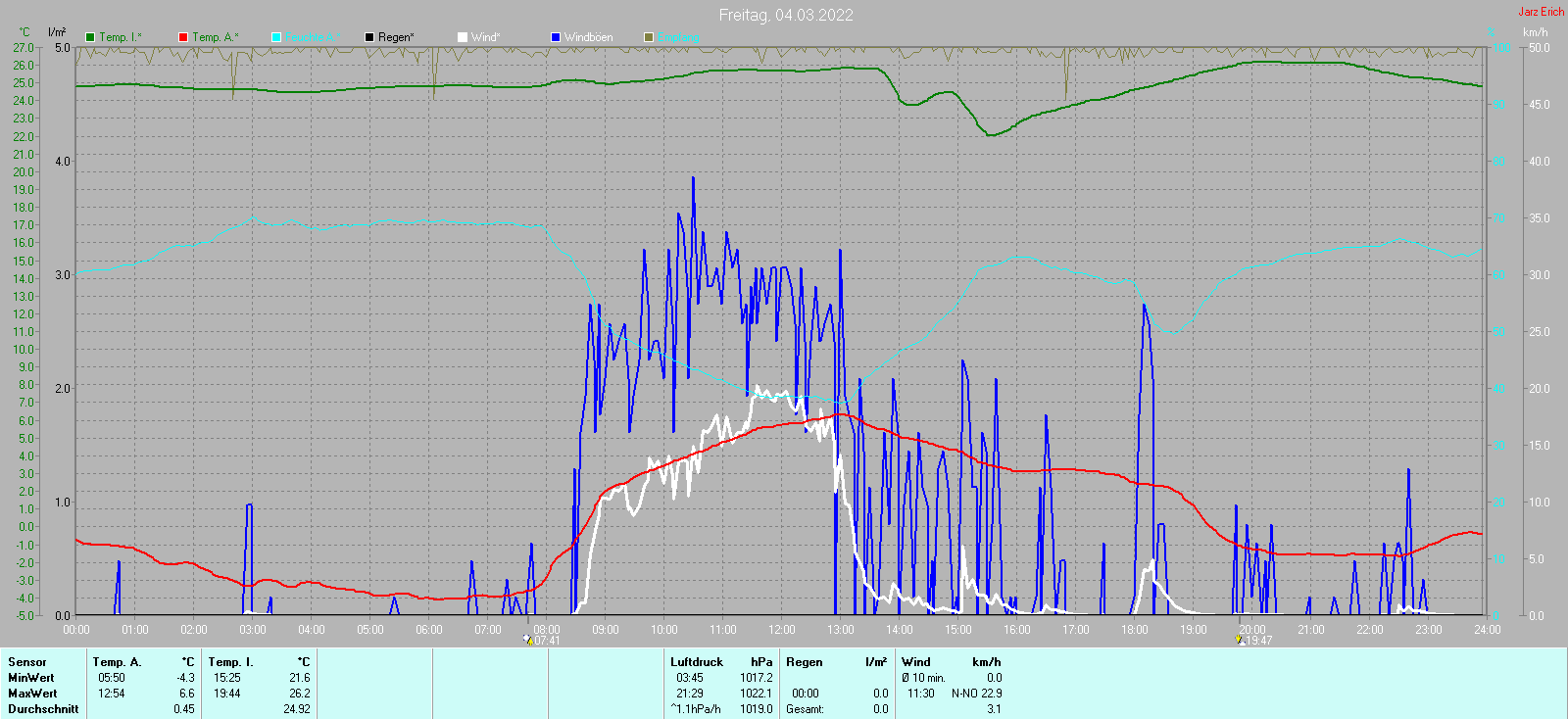The width and height of the screenshot is (1568, 719).
Task: Click the 'Wind' column header in the table
Action: pos(916,662)
